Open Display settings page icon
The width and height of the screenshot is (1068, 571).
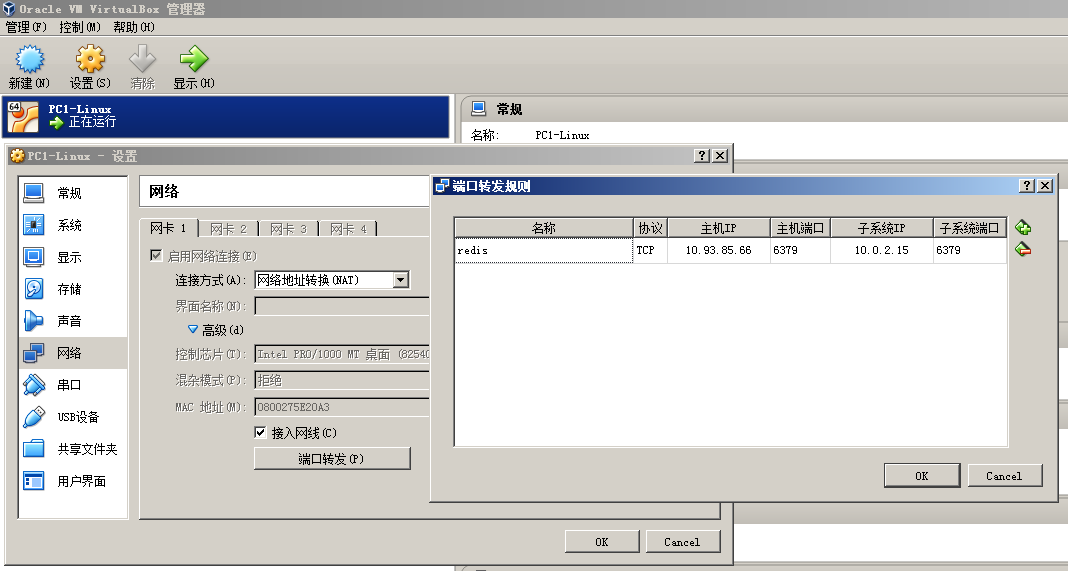pyautogui.click(x=33, y=257)
